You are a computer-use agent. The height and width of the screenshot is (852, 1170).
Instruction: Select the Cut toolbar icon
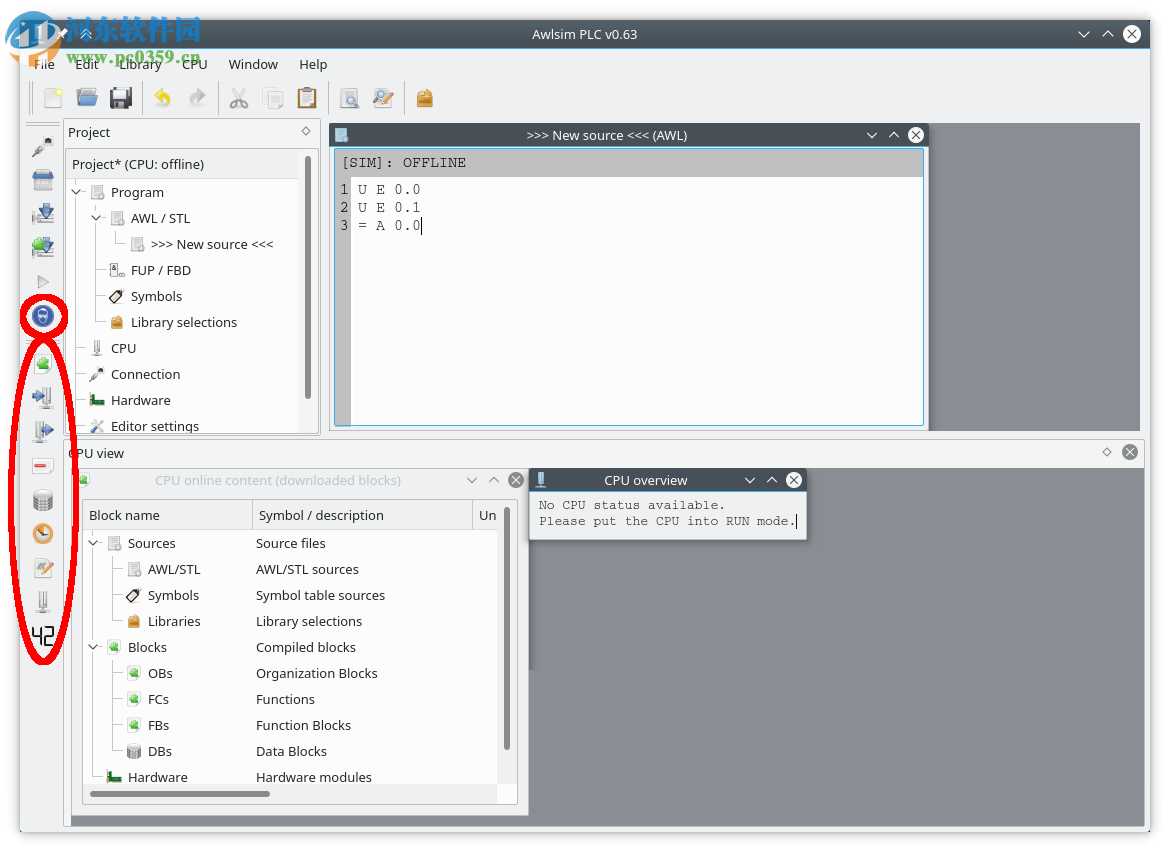coord(239,97)
